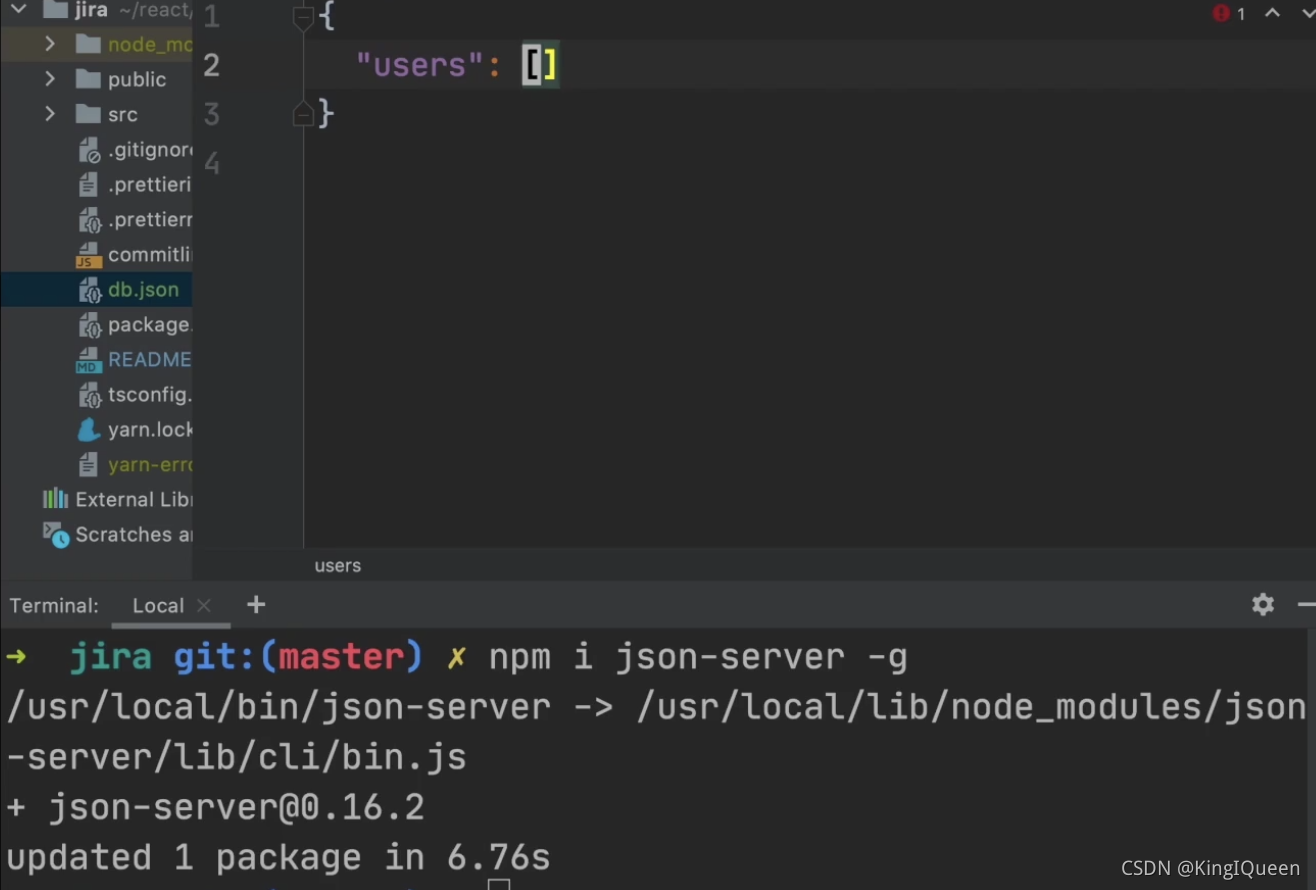This screenshot has width=1316, height=890.
Task: Click the red inspection error indicator
Action: point(1220,13)
